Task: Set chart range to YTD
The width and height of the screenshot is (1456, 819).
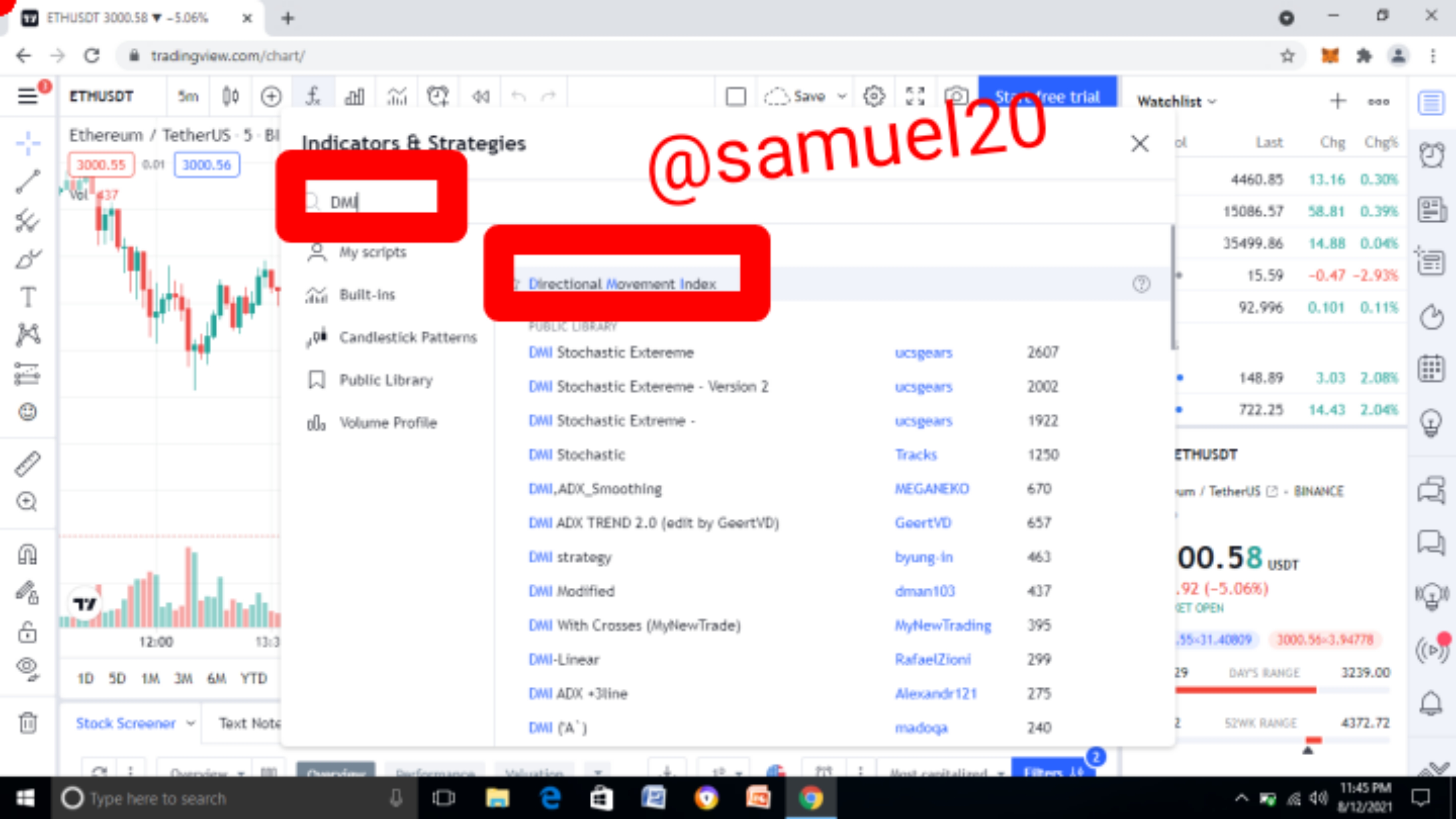Action: click(x=253, y=678)
